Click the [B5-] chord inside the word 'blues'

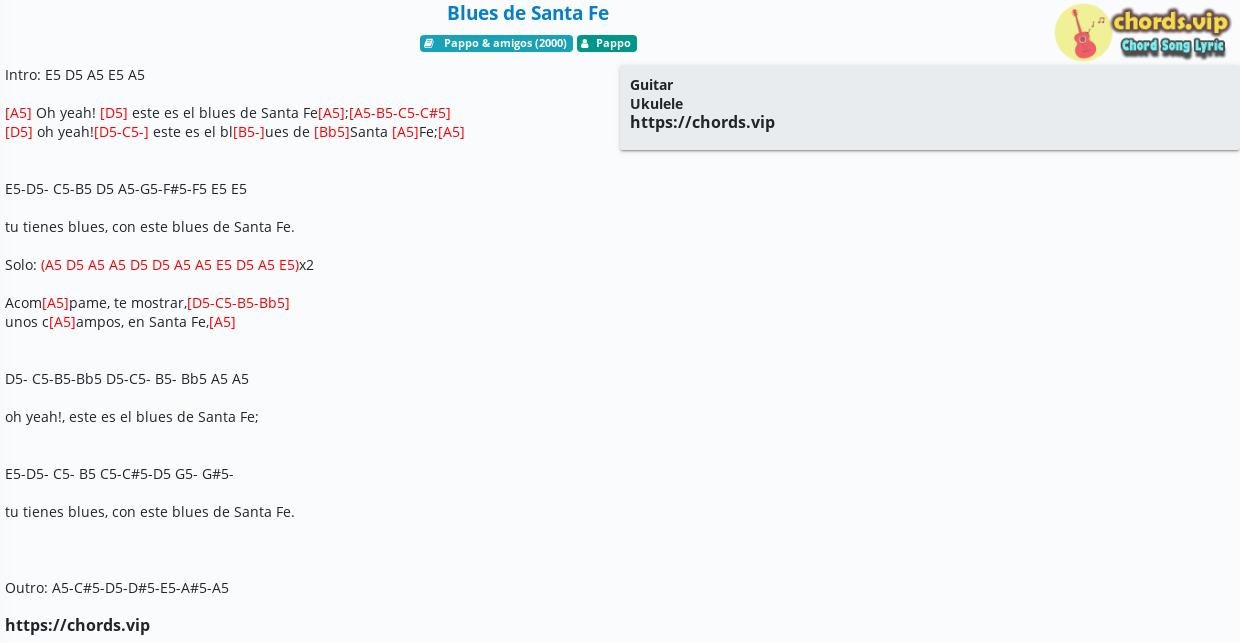tap(249, 132)
